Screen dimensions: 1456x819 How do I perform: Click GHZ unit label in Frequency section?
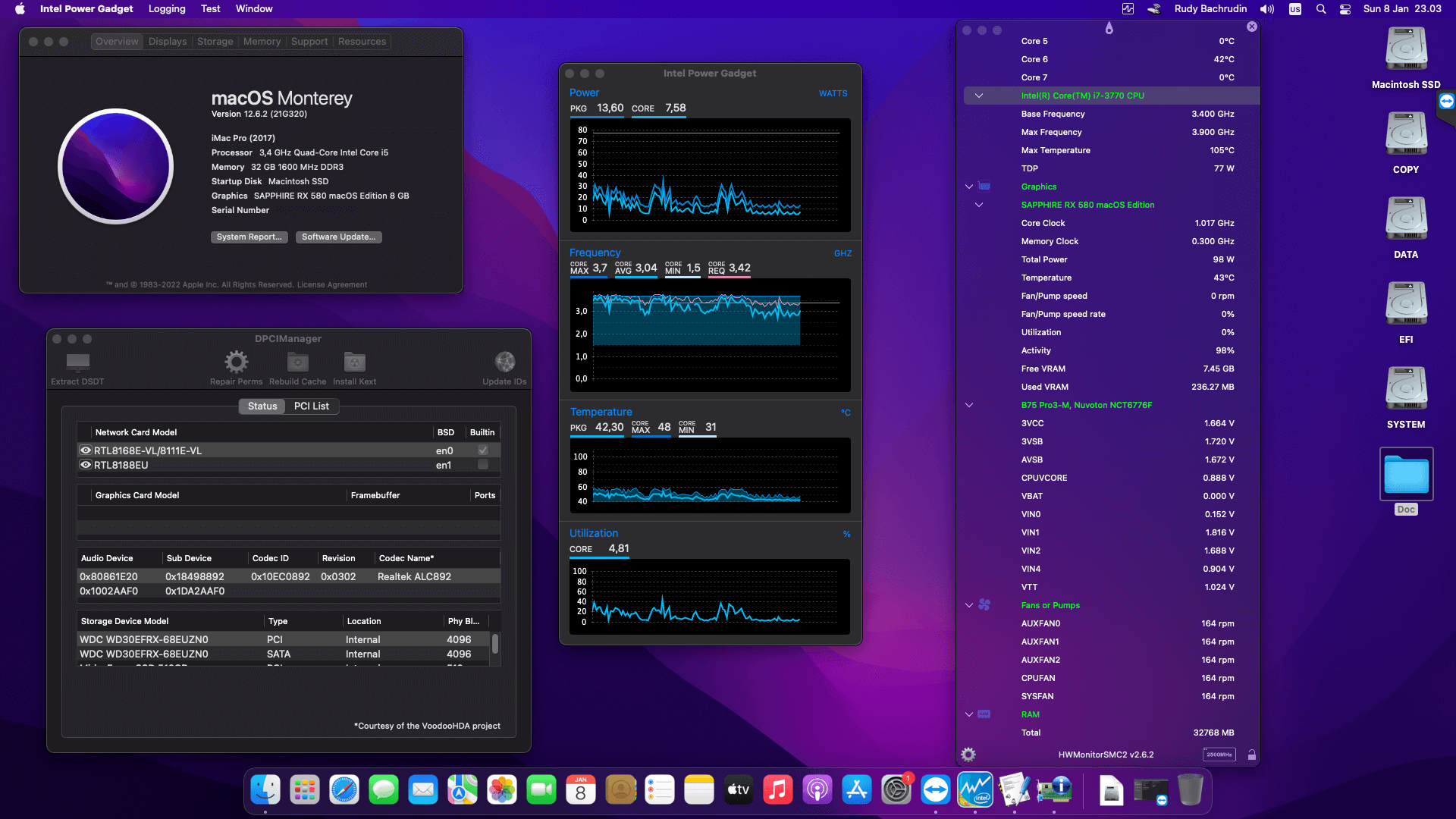843,254
